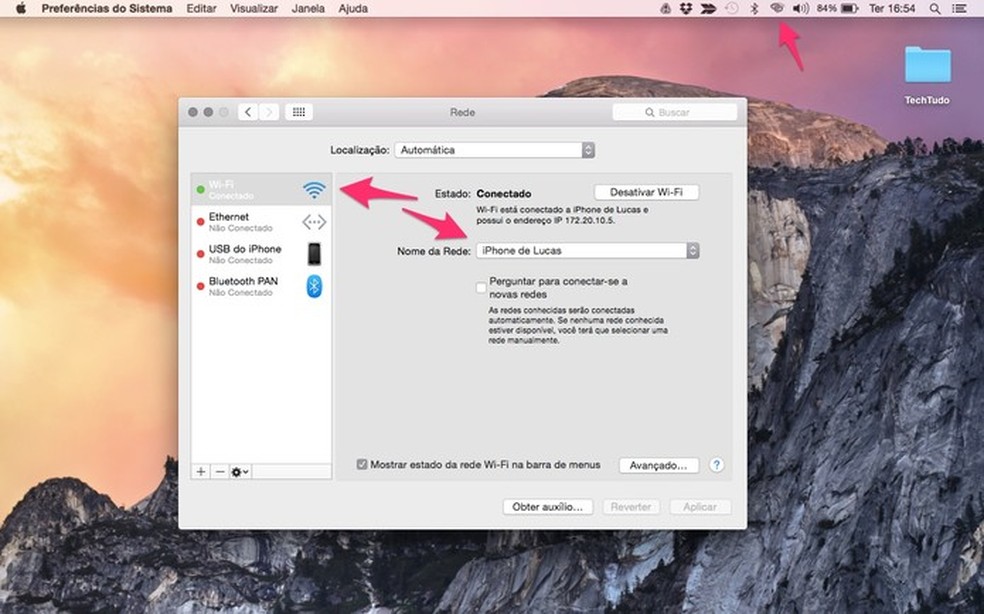Viewport: 984px width, 614px height.
Task: Click the clock 'Ter 16:54'
Action: [x=892, y=9]
